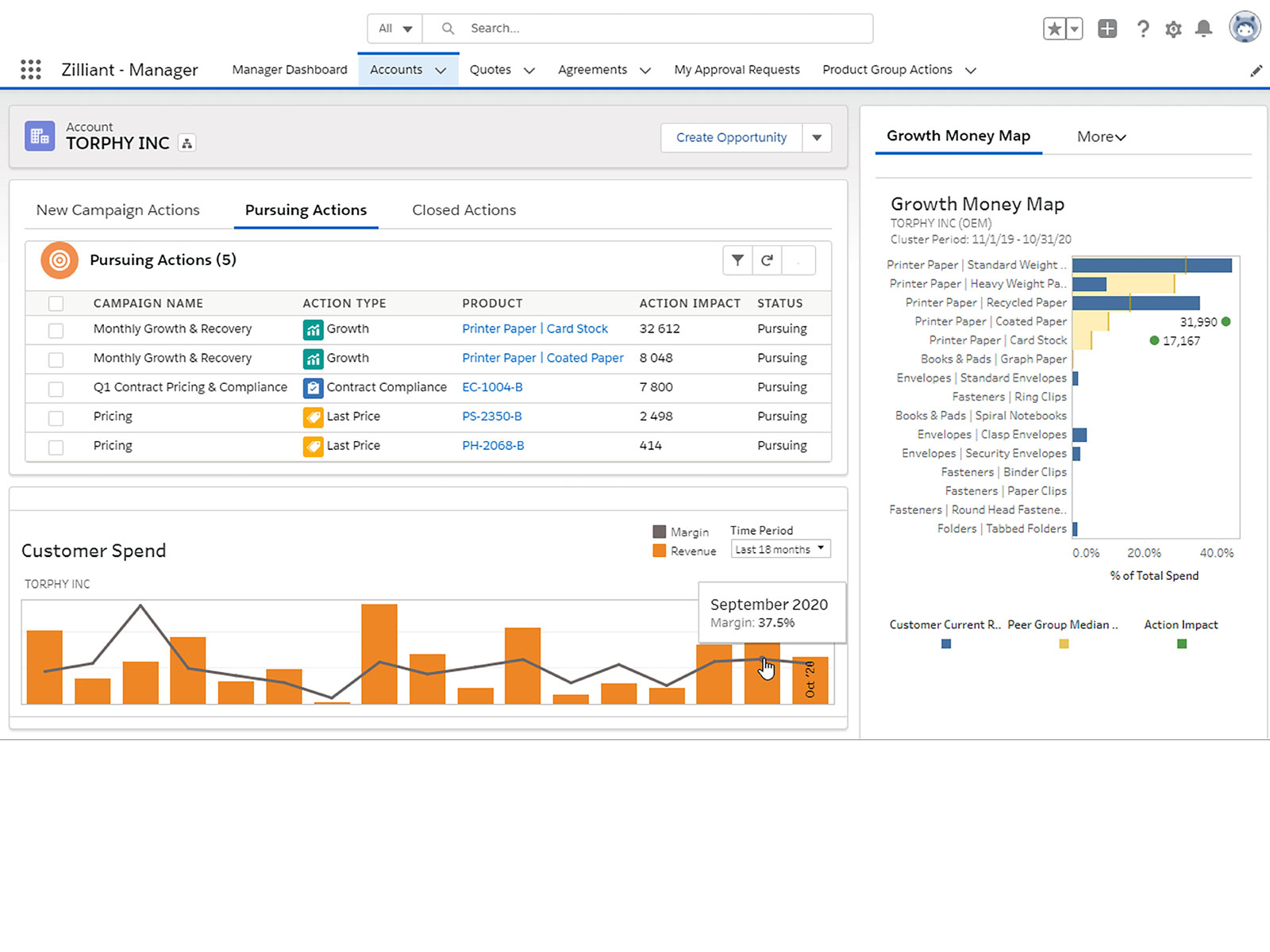Image resolution: width=1270 pixels, height=952 pixels.
Task: Click the Create Opportunity button
Action: click(732, 138)
